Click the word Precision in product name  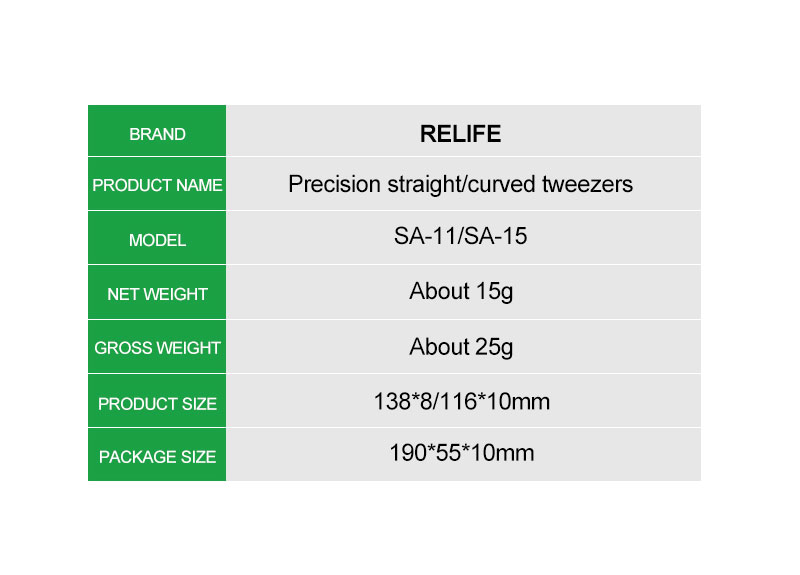tap(334, 185)
